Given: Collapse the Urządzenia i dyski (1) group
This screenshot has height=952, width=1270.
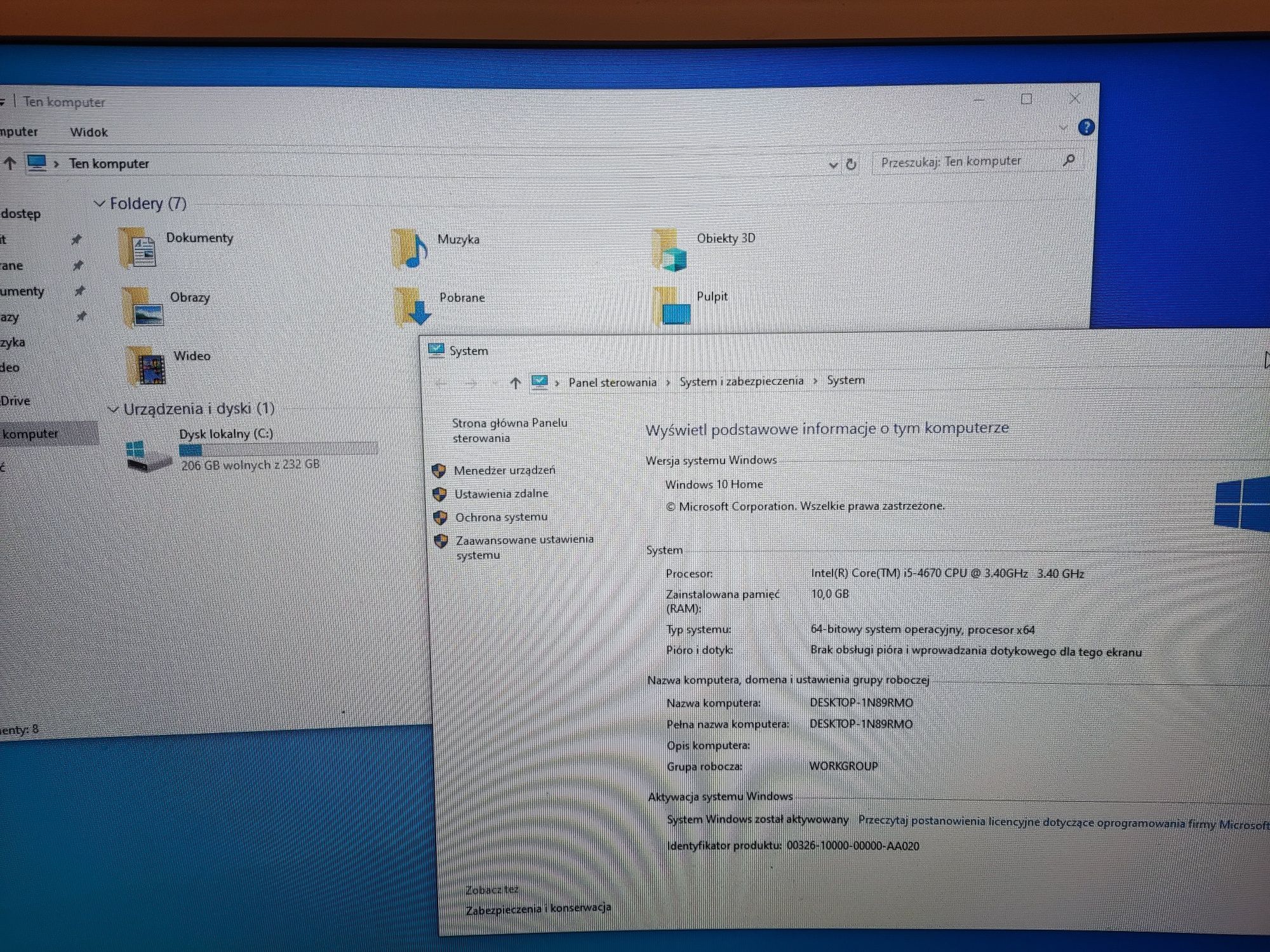Looking at the screenshot, I should (x=113, y=409).
